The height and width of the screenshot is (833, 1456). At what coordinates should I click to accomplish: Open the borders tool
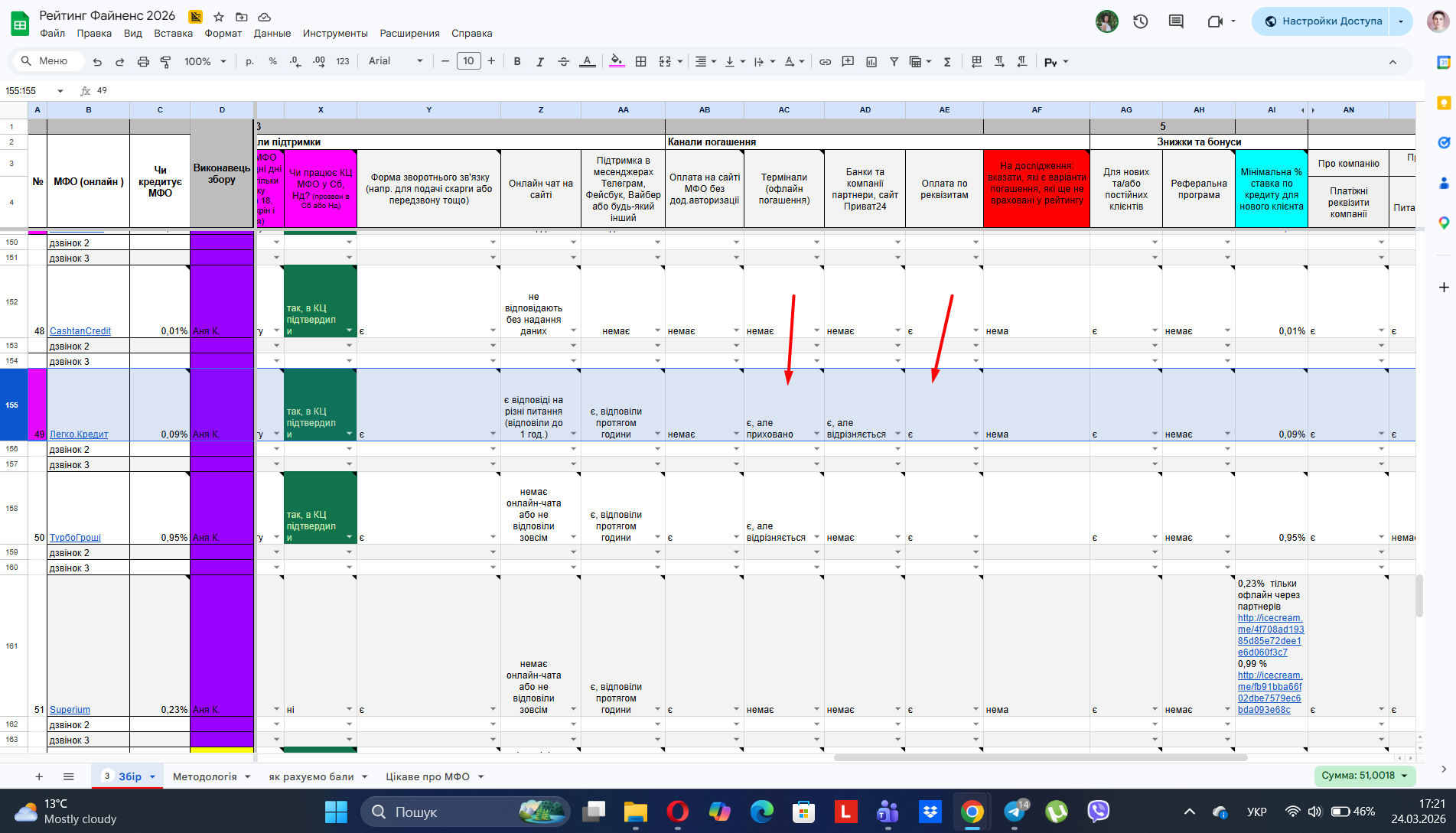pos(641,62)
